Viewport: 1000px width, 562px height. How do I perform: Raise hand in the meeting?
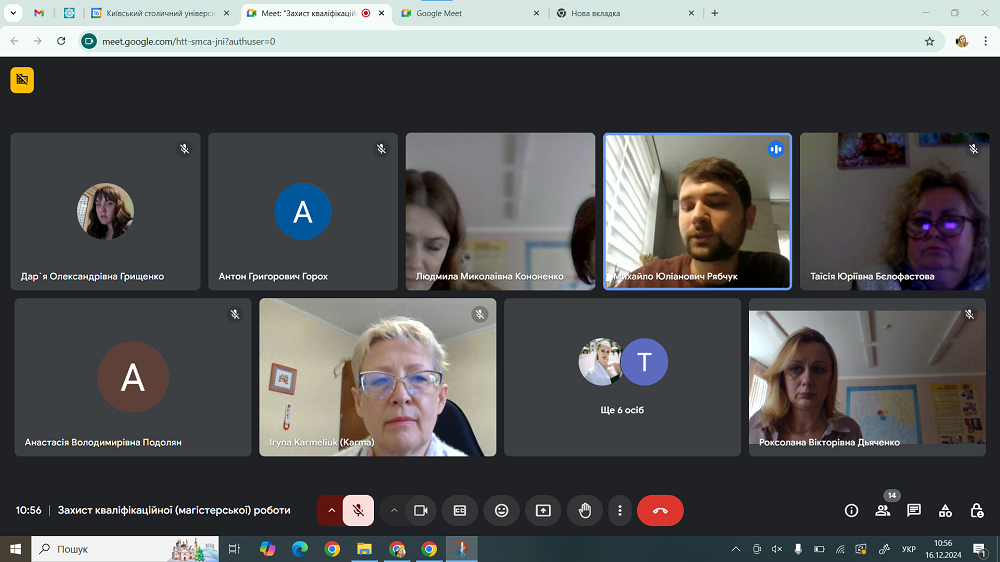click(x=585, y=510)
